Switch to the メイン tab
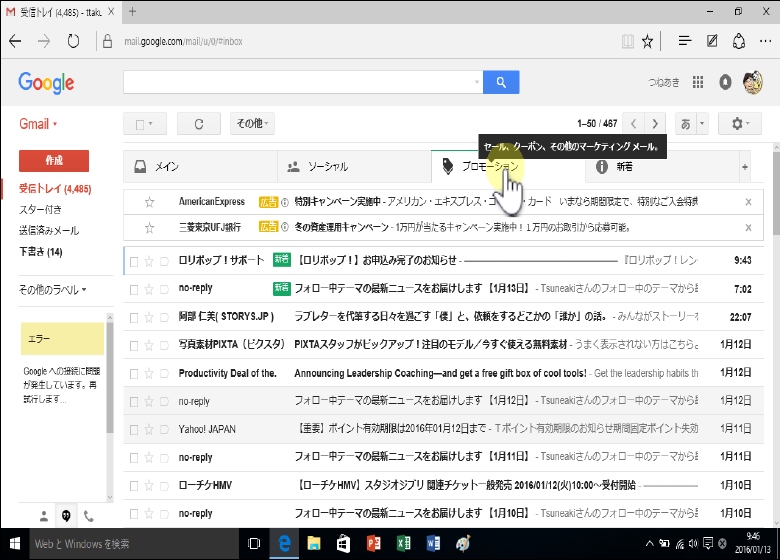The image size is (780, 560). (x=200, y=167)
